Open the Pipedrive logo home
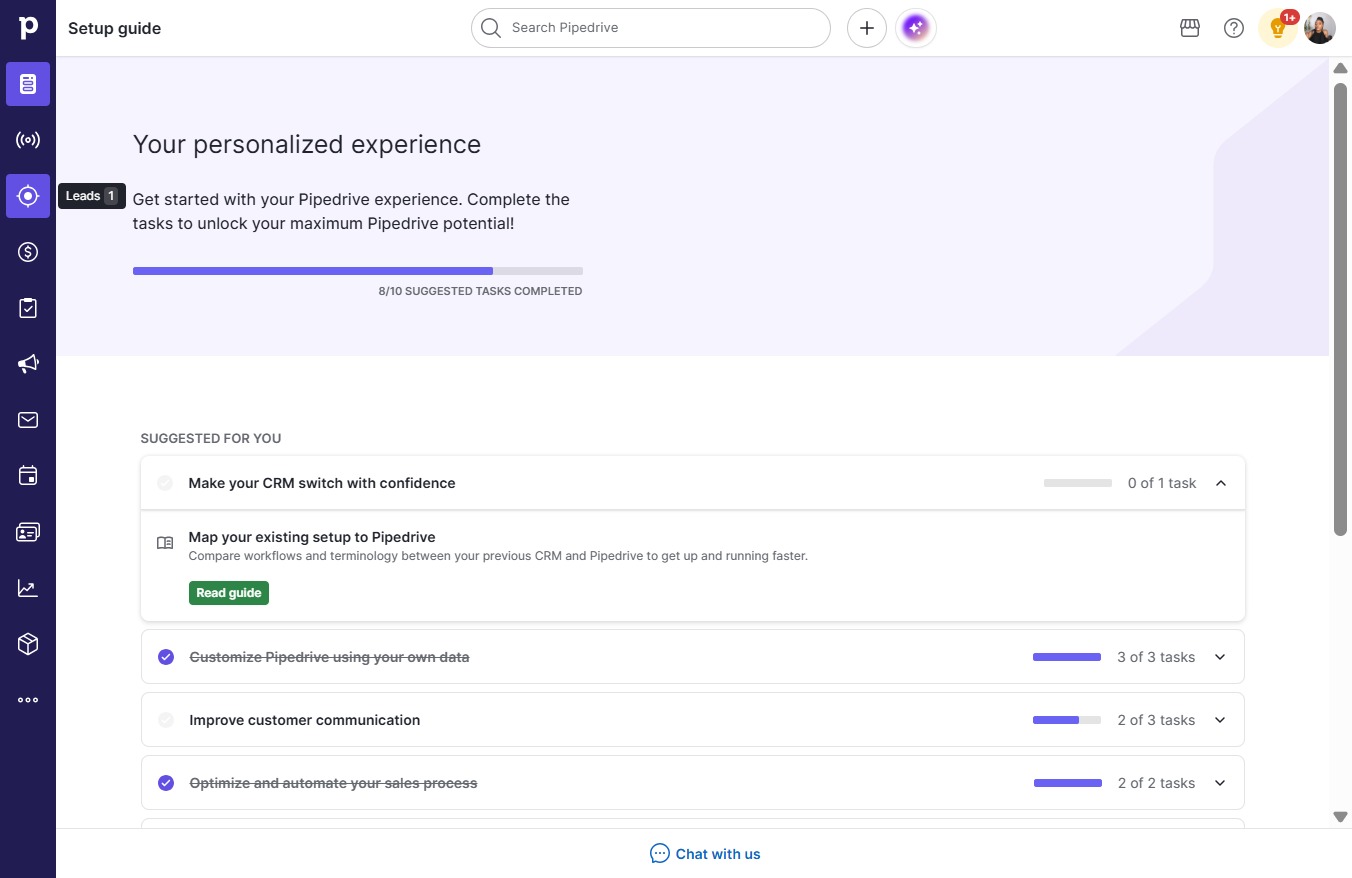Screen dimensions: 1352x878 click(x=28, y=28)
